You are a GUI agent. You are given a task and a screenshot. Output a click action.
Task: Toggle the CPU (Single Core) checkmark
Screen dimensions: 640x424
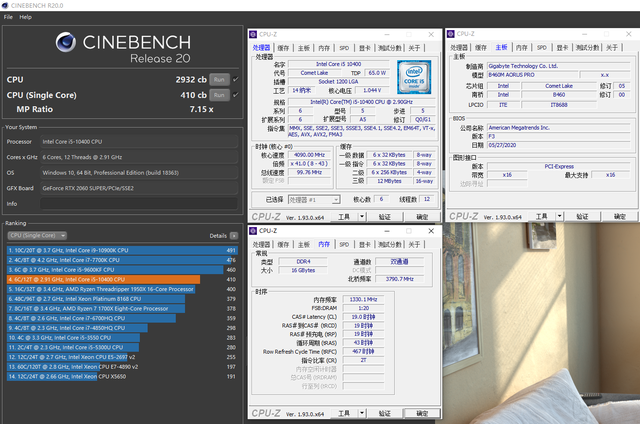[x=236, y=95]
